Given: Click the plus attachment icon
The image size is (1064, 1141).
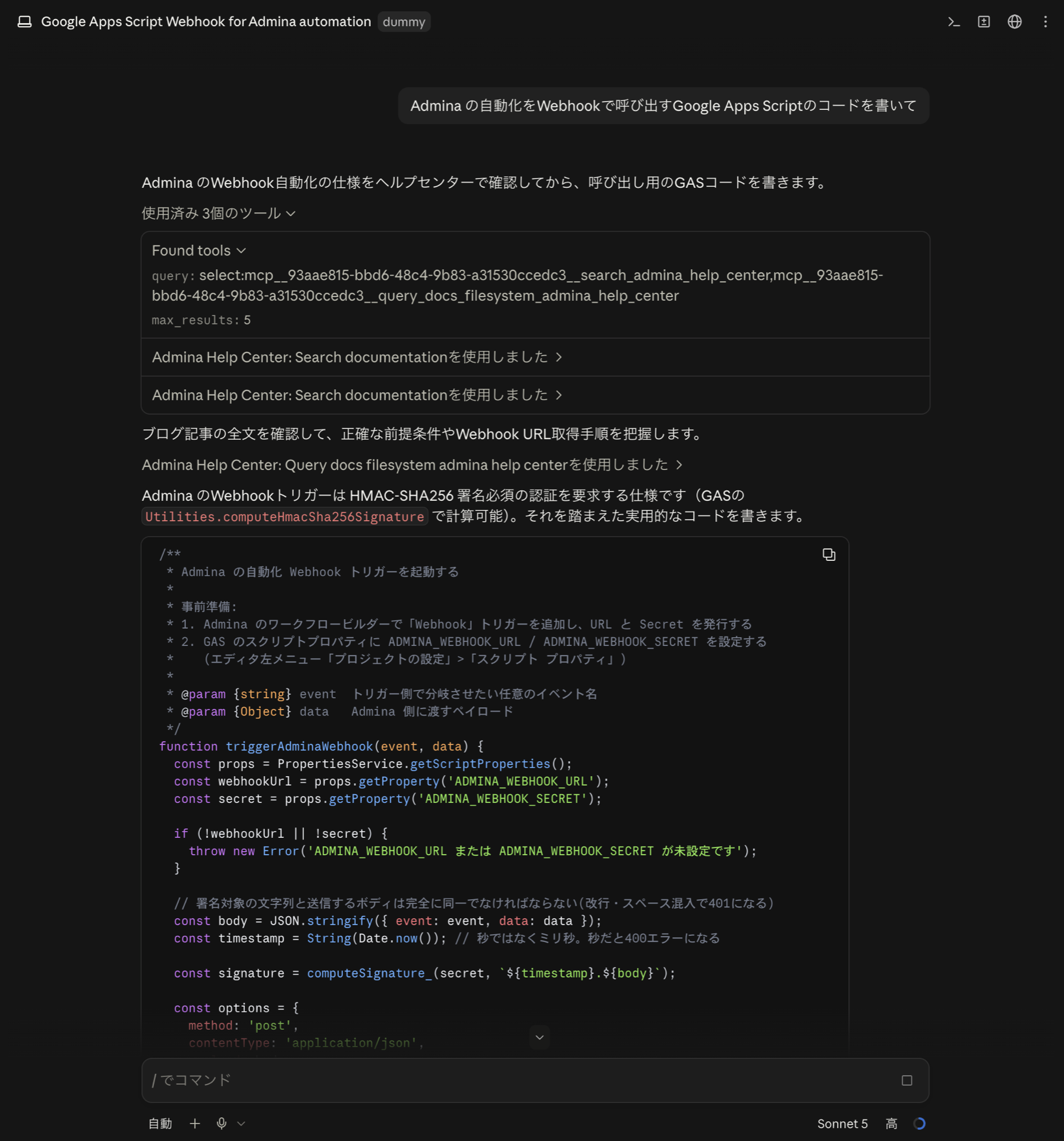Looking at the screenshot, I should [194, 1123].
